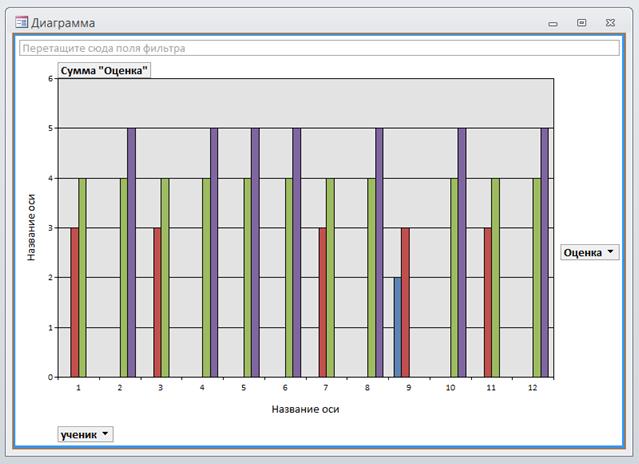Maximize the Диаграмма window

(582, 23)
